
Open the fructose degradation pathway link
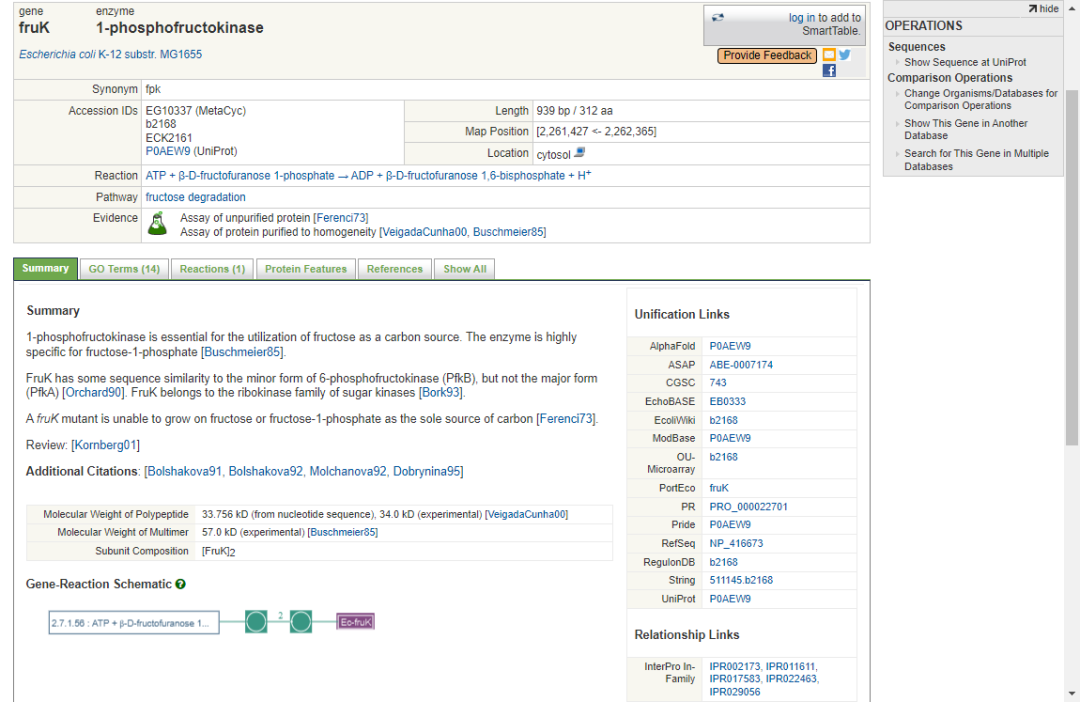195,197
